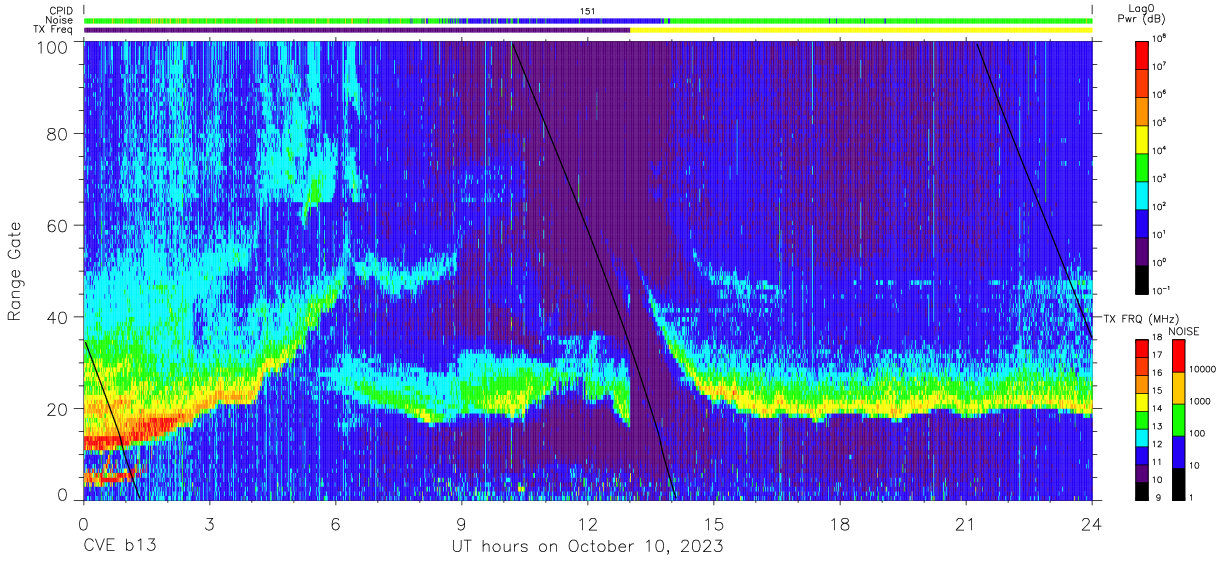Click y-axis tick label '20'
Viewport: 1228px width, 567px height.
click(x=57, y=409)
